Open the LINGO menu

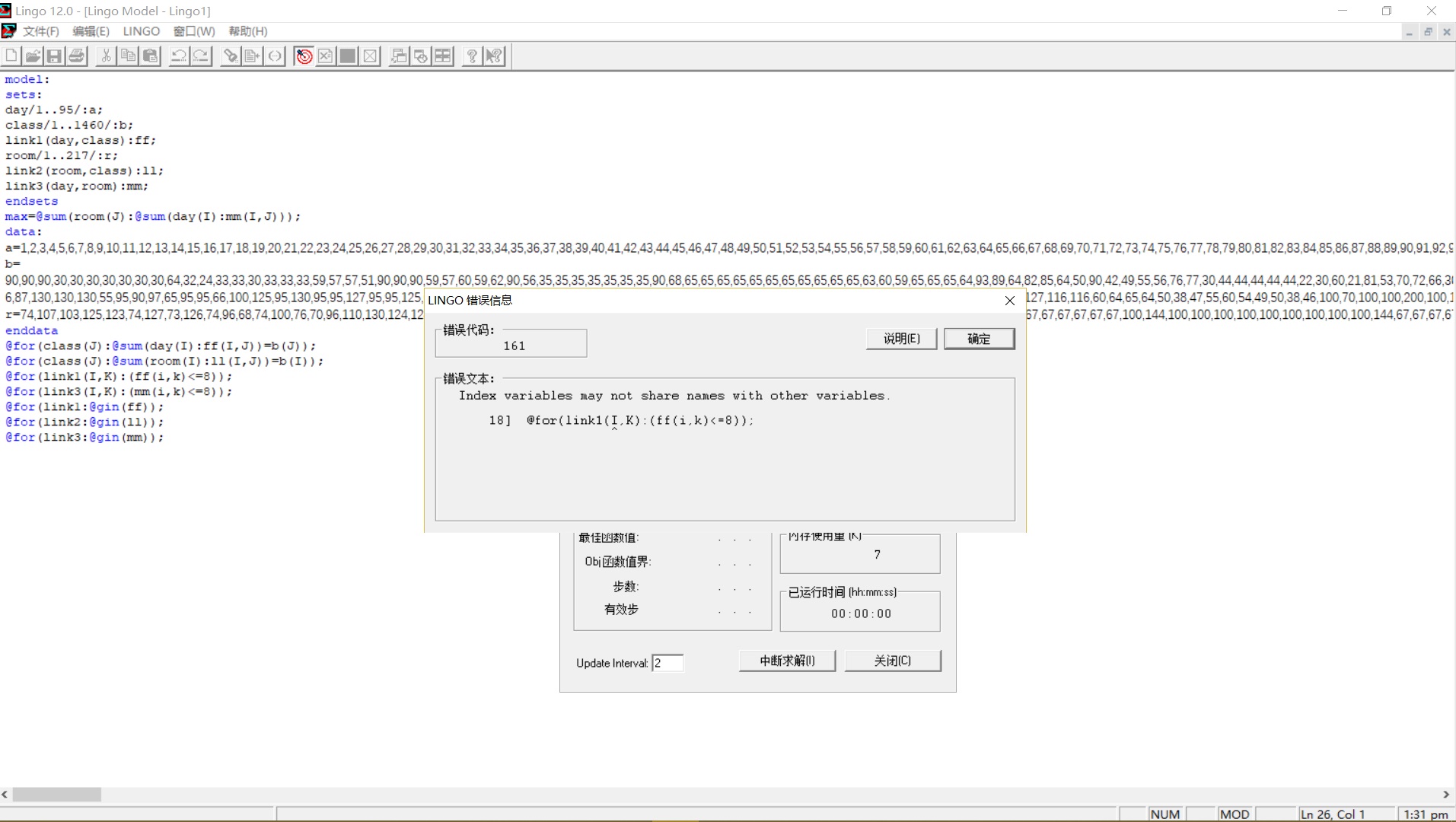pyautogui.click(x=142, y=31)
